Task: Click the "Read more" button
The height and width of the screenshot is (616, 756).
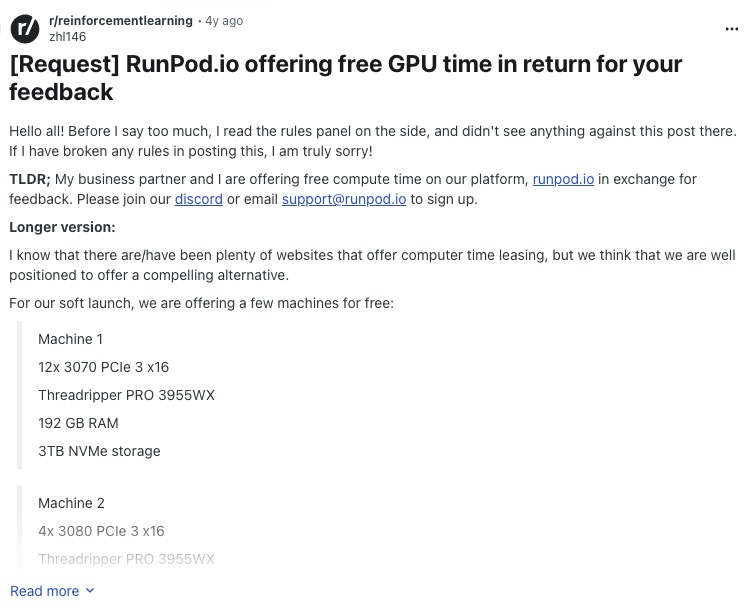Action: (x=45, y=591)
